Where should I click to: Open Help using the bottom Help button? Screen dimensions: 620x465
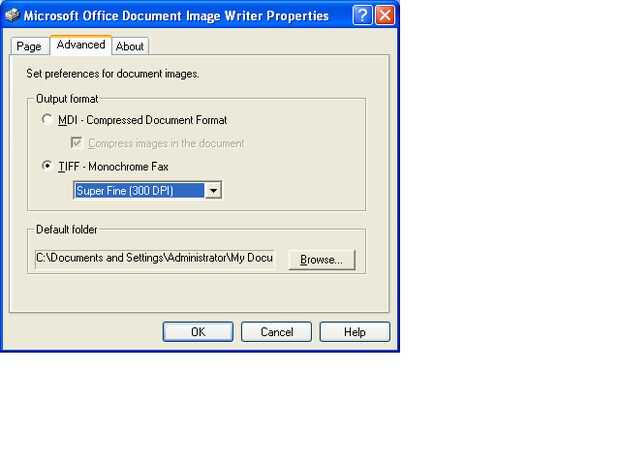[355, 332]
